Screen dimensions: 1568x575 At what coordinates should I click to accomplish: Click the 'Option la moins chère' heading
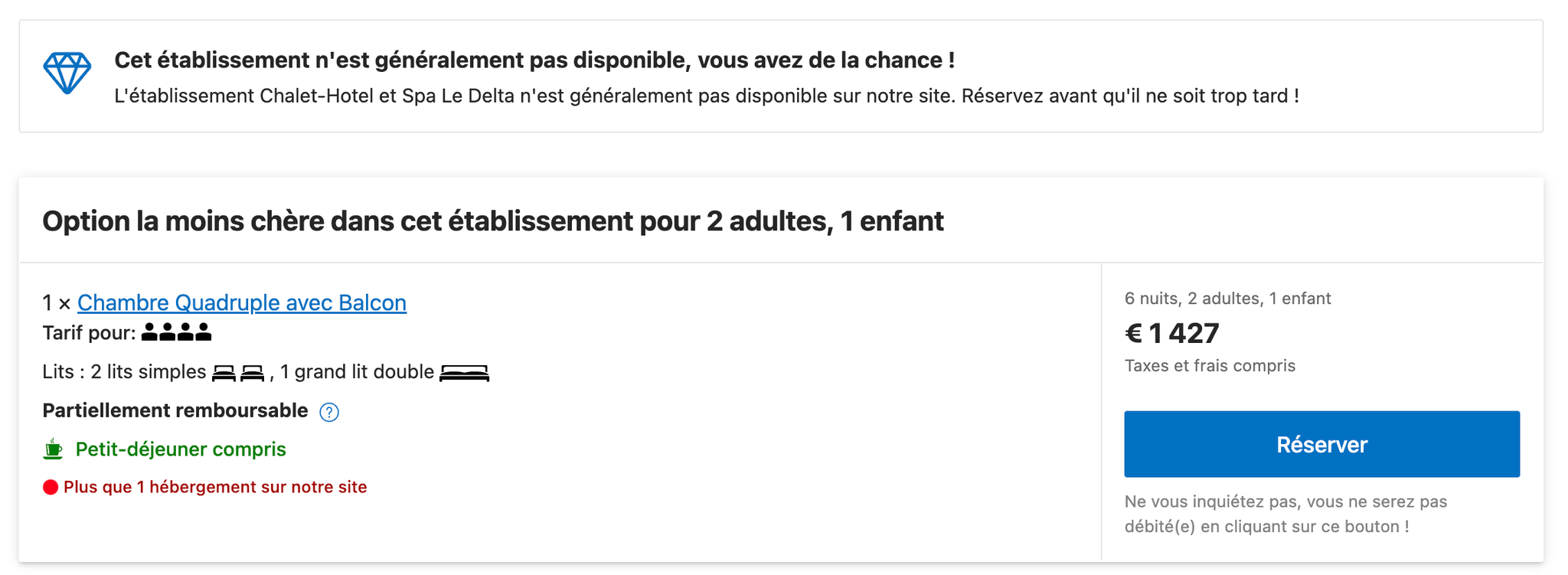pyautogui.click(x=493, y=221)
